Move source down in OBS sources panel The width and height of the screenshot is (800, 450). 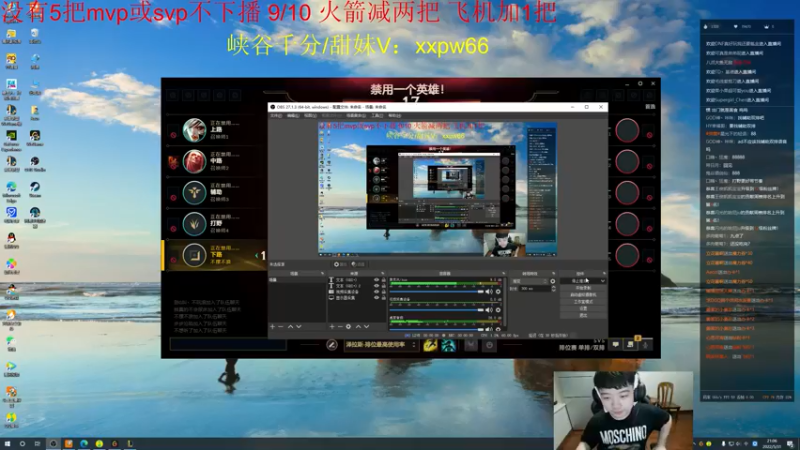(x=366, y=327)
